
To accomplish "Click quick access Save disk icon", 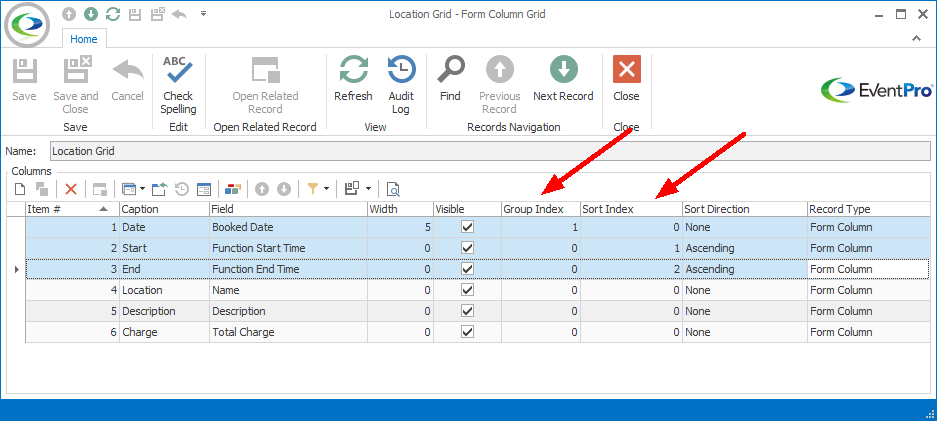I will click(x=135, y=14).
